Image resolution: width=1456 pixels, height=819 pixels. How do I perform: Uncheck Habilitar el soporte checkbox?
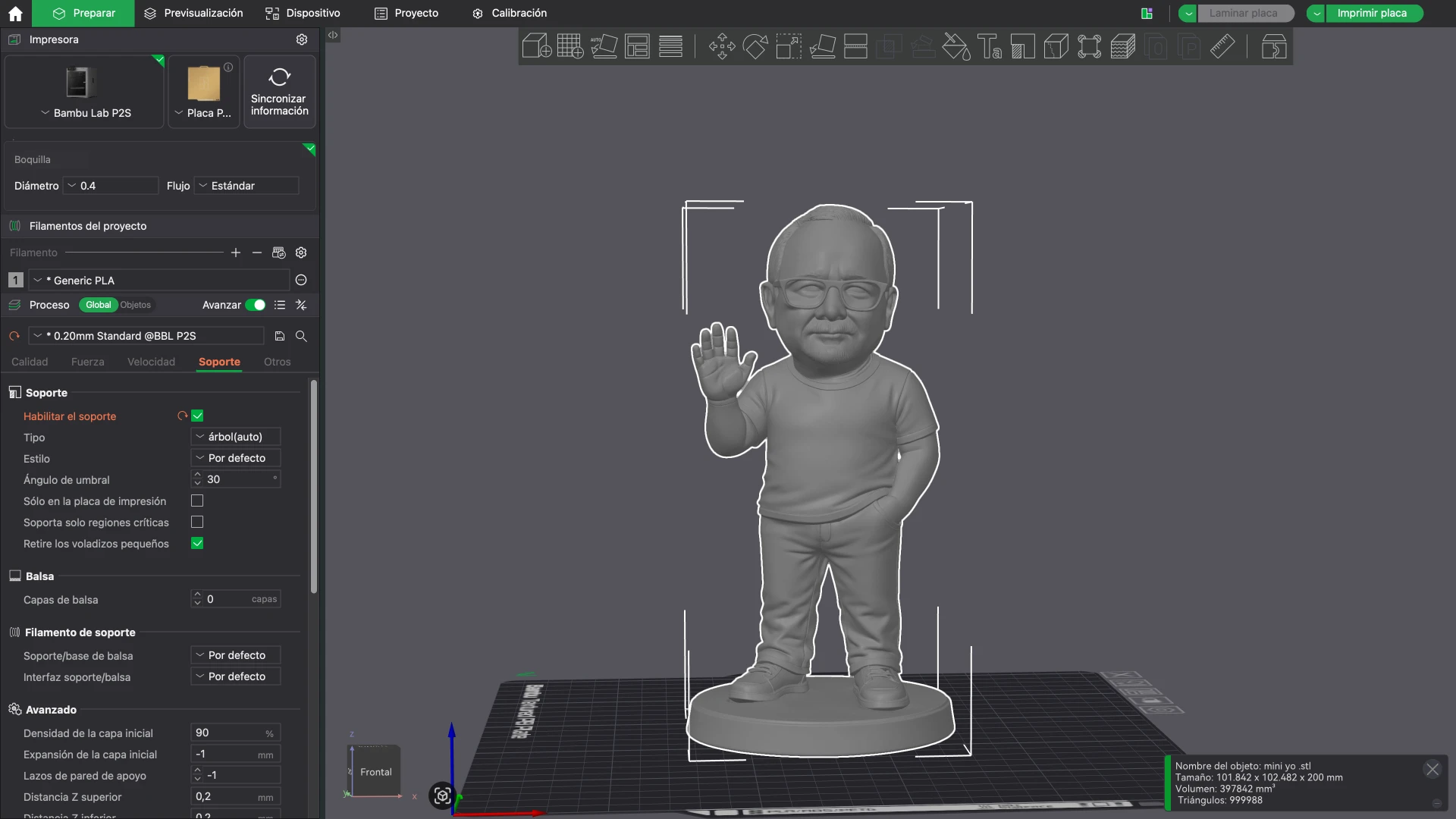[197, 416]
